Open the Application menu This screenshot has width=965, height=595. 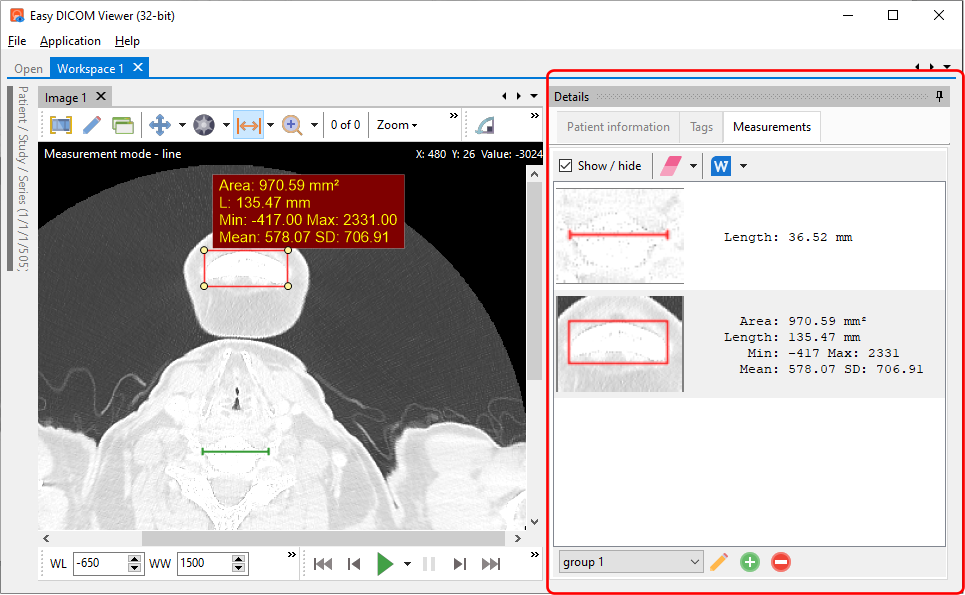point(70,41)
